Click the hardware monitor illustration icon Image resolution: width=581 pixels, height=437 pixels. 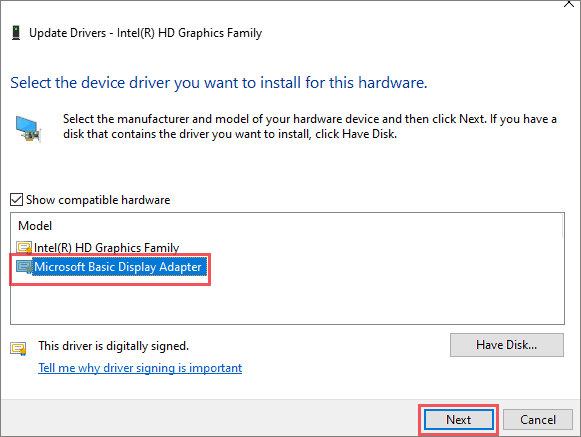pos(28,129)
